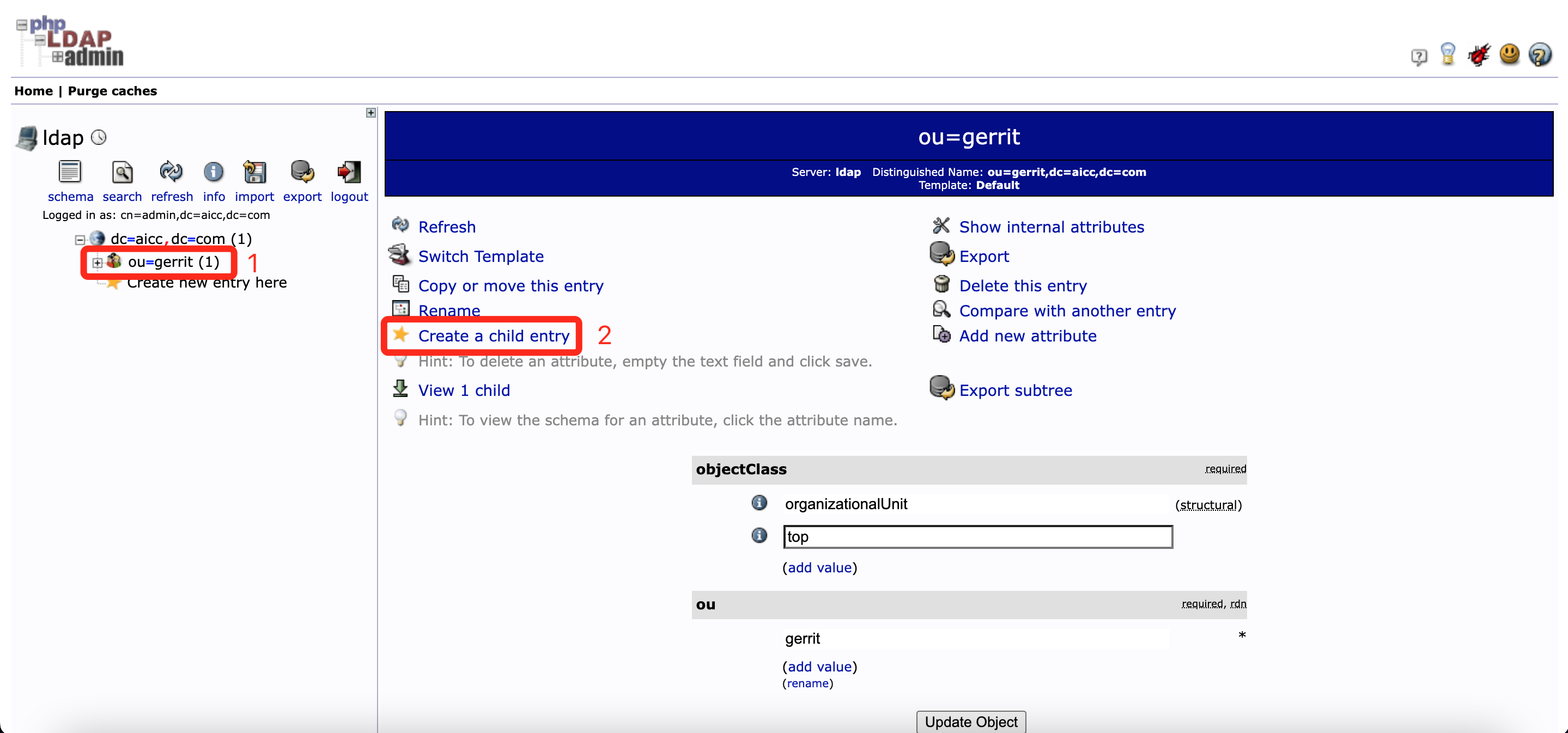Click the export icon in sidebar
1568x733 pixels.
(x=302, y=172)
